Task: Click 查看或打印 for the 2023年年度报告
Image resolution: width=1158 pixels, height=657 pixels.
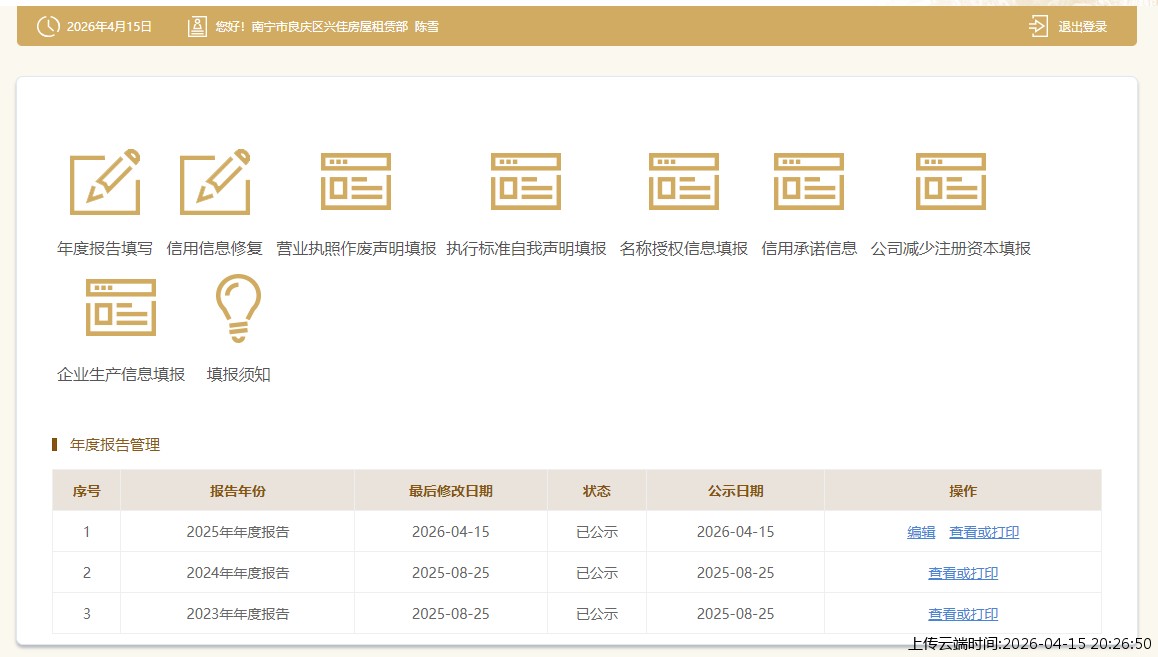Action: pyautogui.click(x=962, y=613)
